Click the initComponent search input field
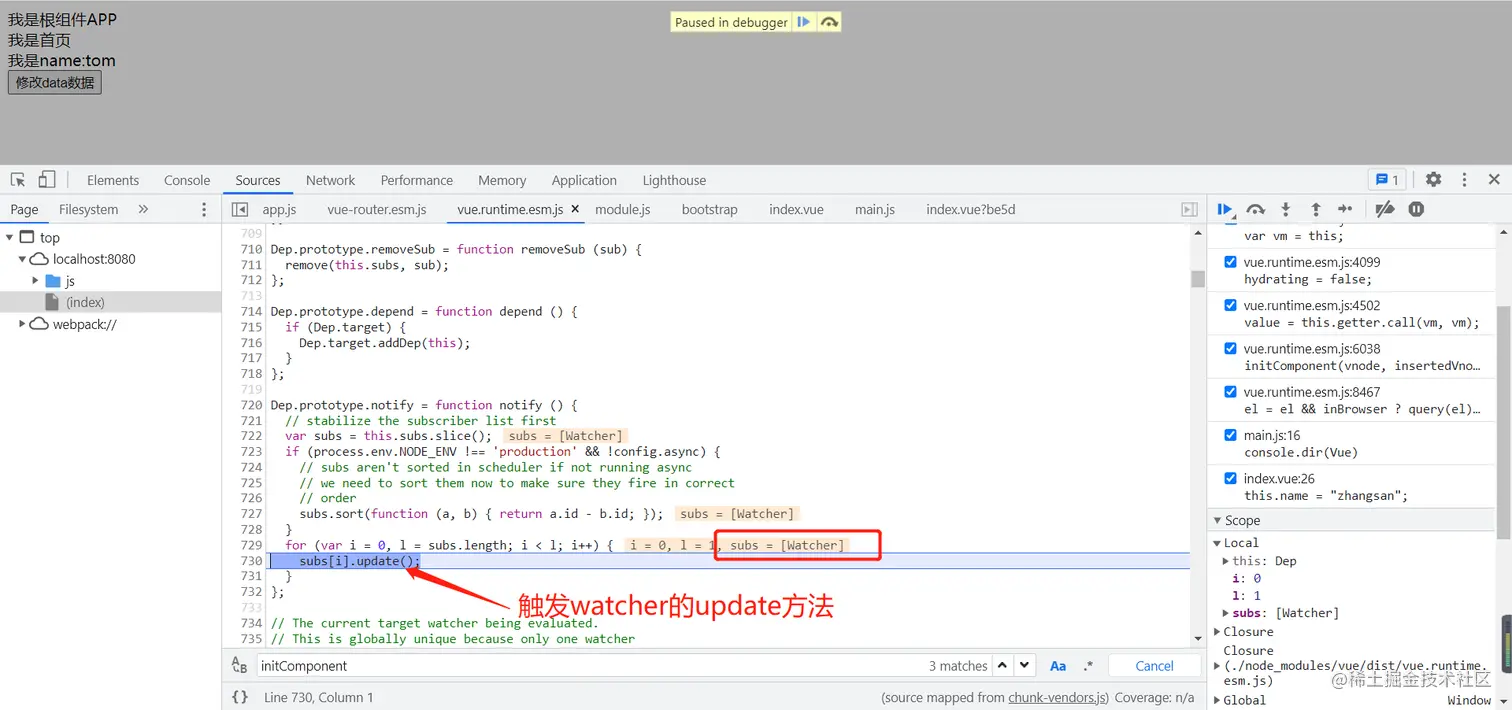1512x710 pixels. pyautogui.click(x=590, y=666)
